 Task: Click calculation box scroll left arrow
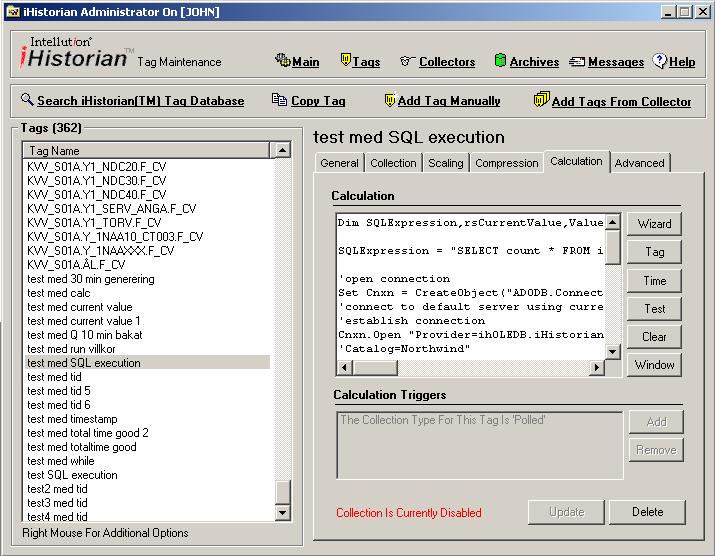coord(345,367)
